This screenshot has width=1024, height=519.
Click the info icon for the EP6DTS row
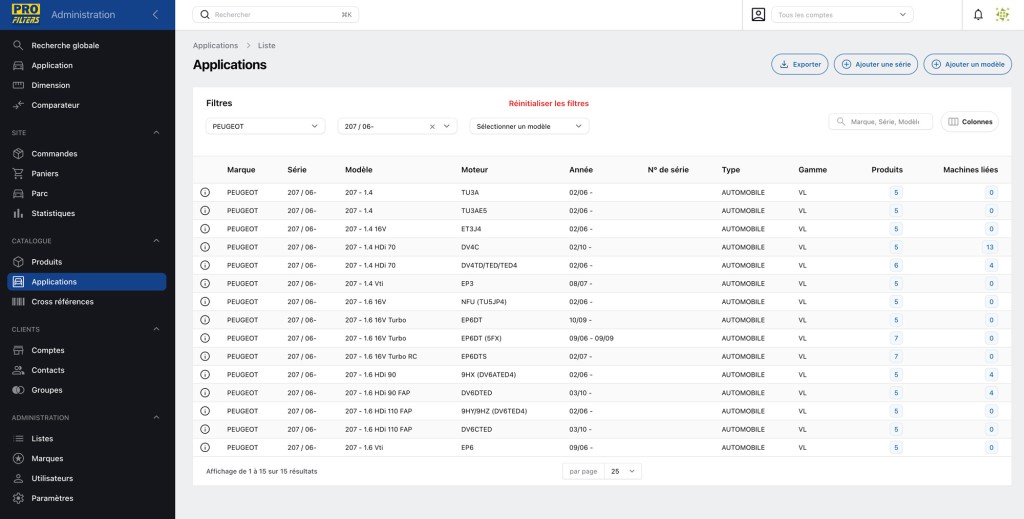point(205,356)
